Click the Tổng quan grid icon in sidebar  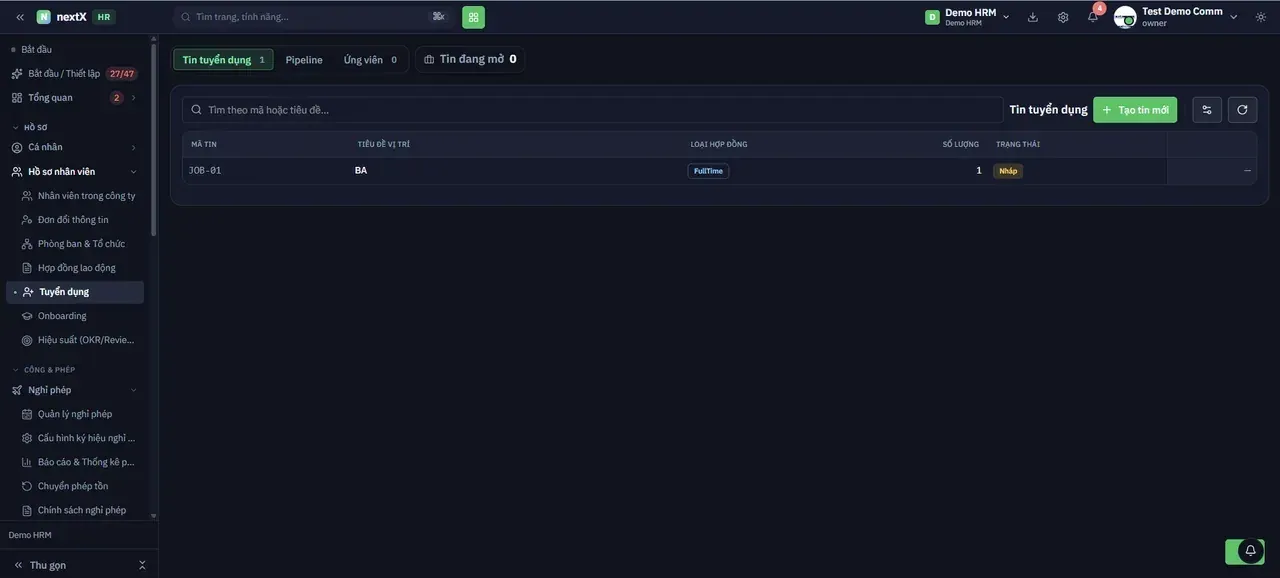[x=17, y=98]
